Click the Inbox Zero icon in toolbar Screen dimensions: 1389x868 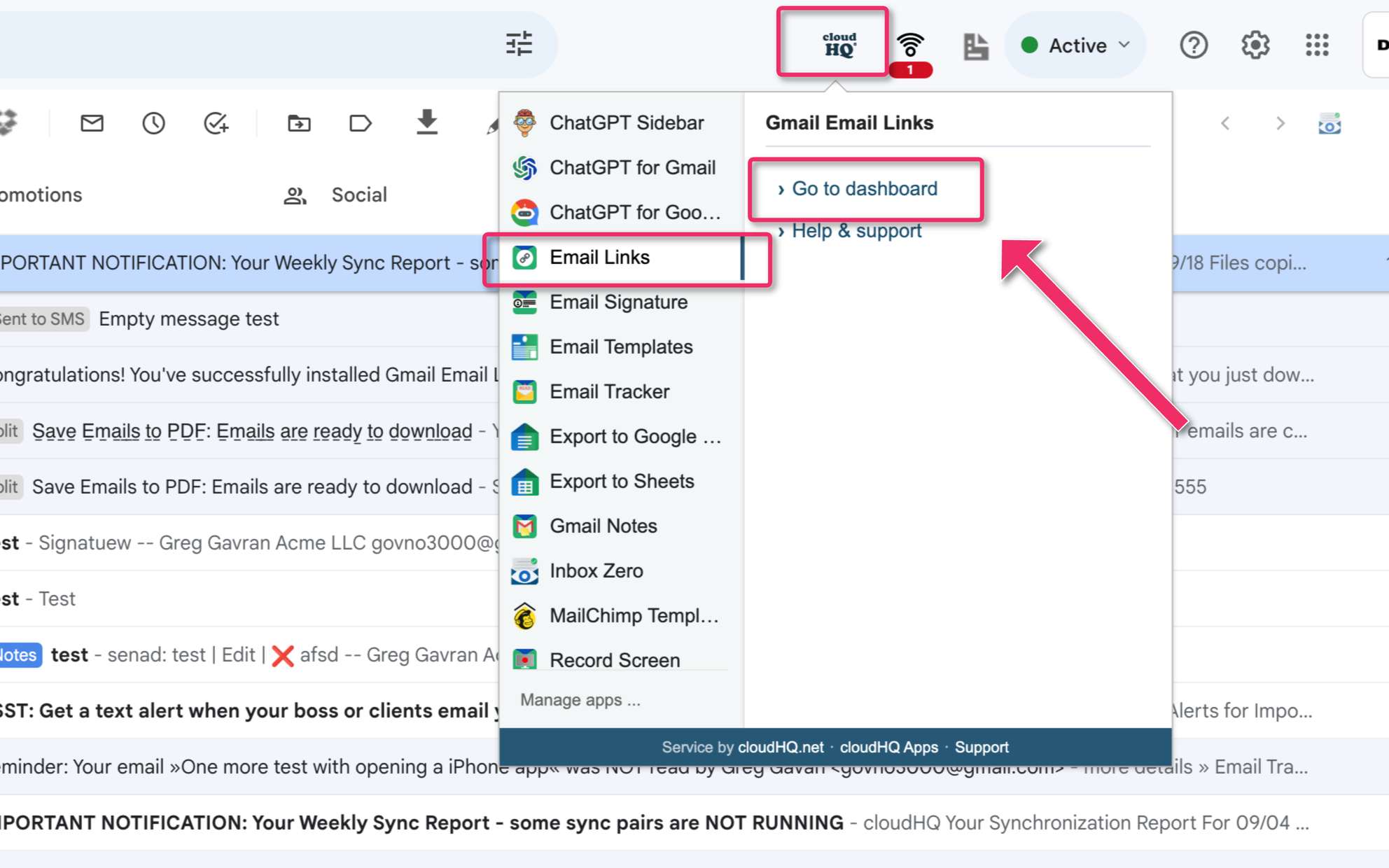point(1329,124)
